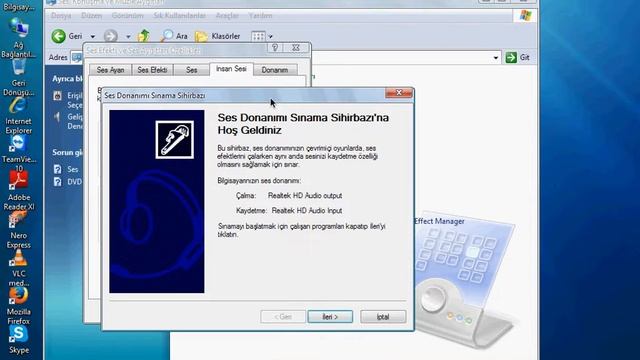Click the İptal button in the wizard

coord(383,317)
